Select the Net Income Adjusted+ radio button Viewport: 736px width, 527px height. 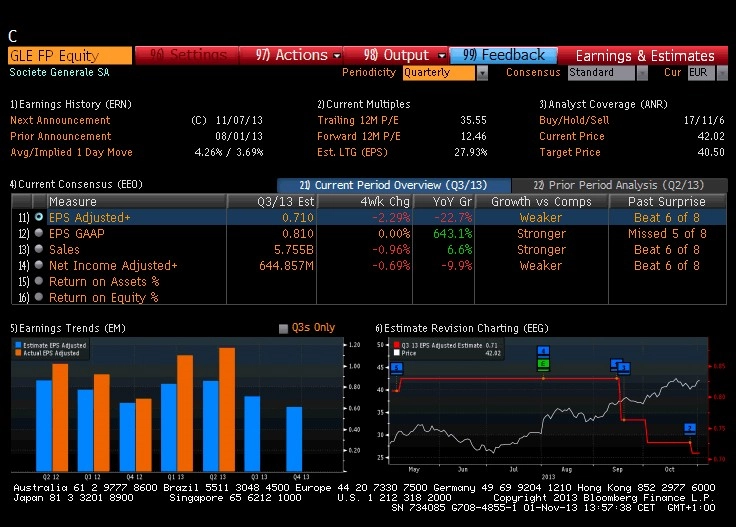39,265
